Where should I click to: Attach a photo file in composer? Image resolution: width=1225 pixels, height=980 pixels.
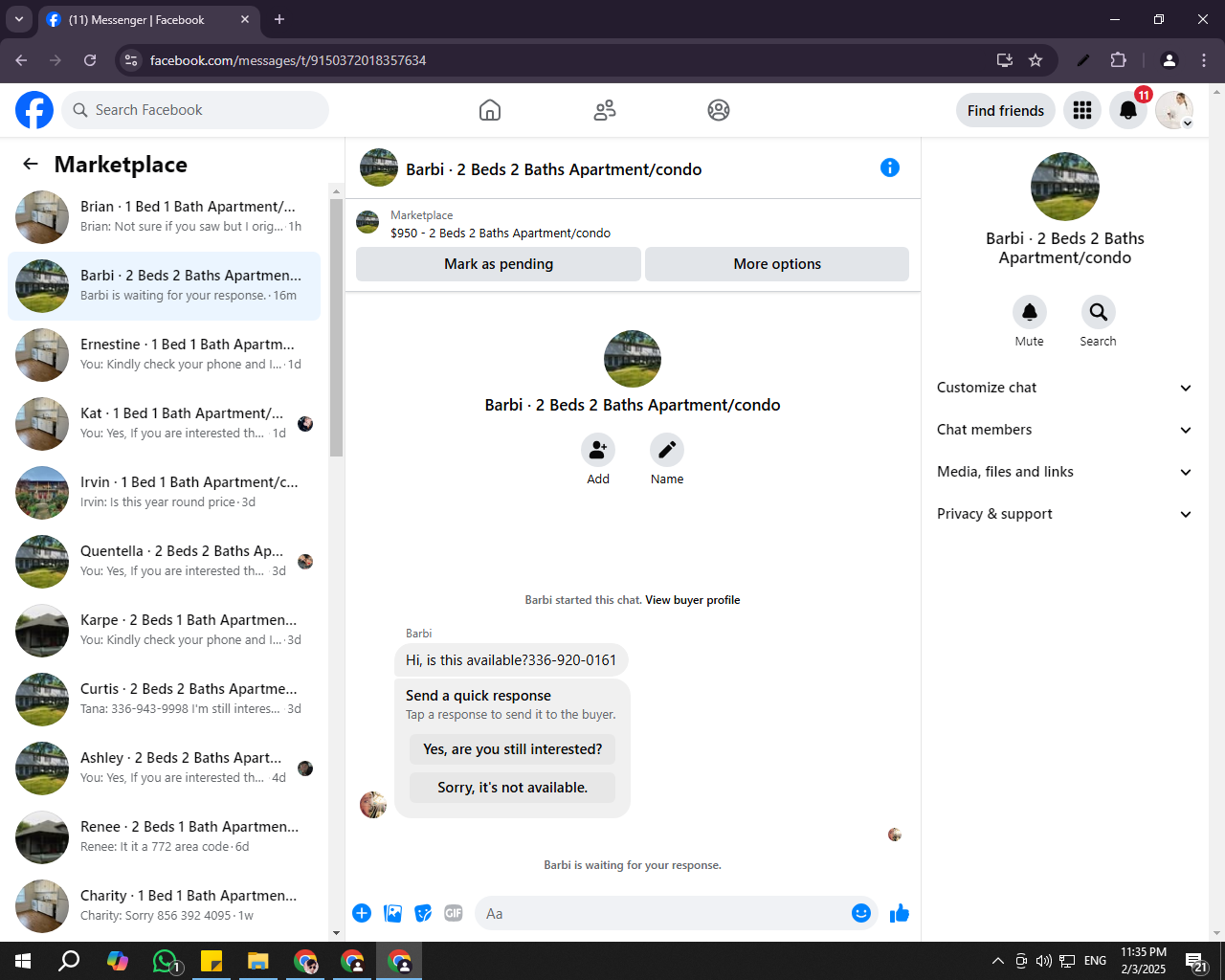click(x=392, y=913)
